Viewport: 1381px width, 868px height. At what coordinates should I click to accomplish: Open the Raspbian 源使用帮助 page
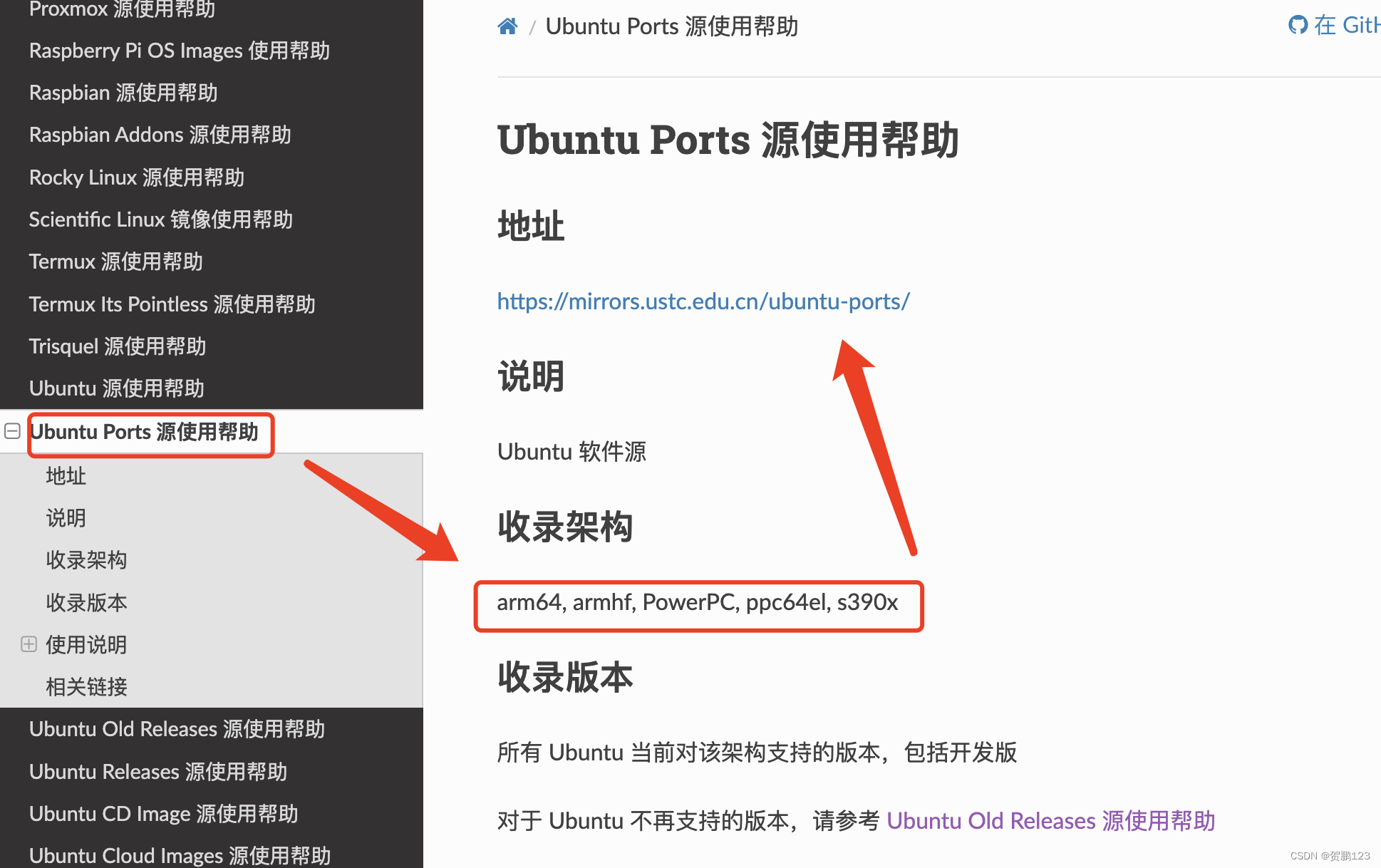point(123,92)
